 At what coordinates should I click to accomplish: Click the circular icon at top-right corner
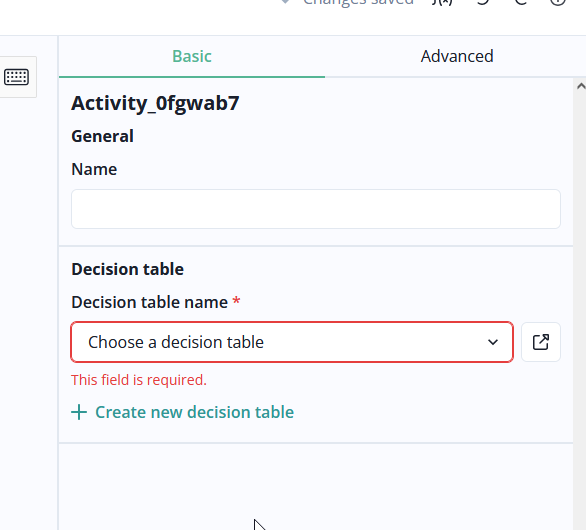point(558,2)
